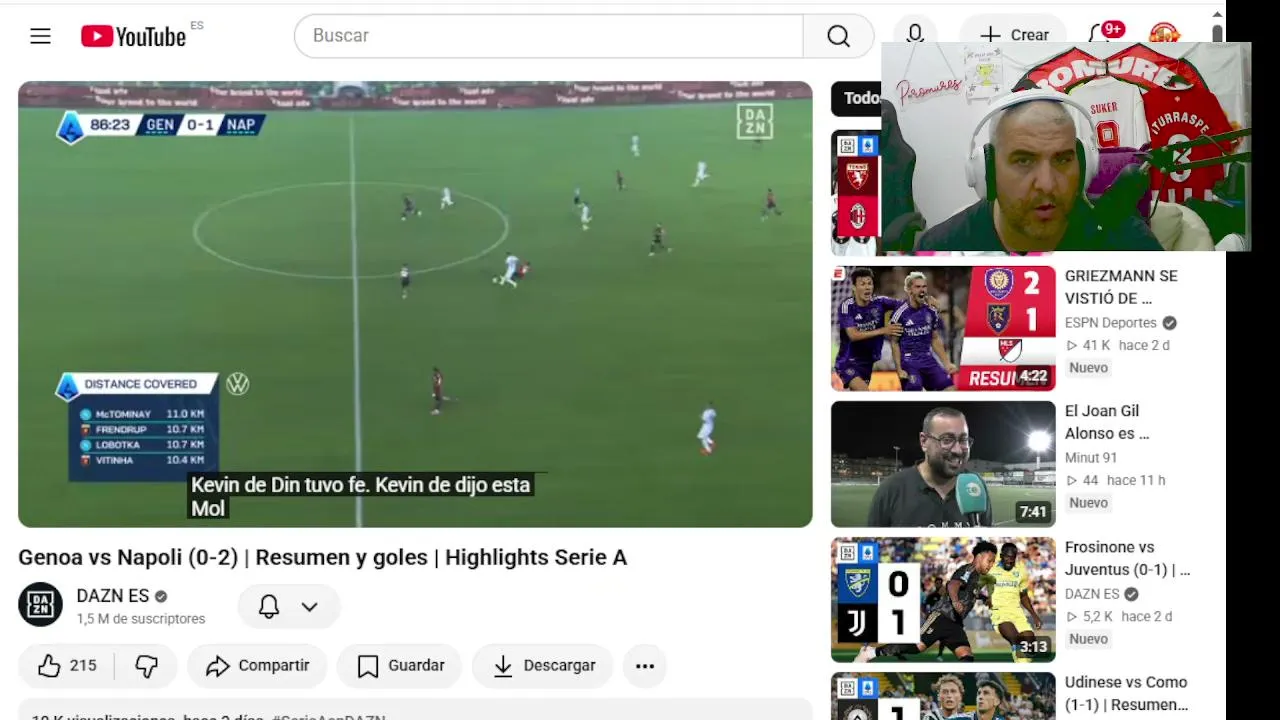
Task: Open the 'Frosinone vs Juventus (0-1)' title
Action: point(1128,558)
